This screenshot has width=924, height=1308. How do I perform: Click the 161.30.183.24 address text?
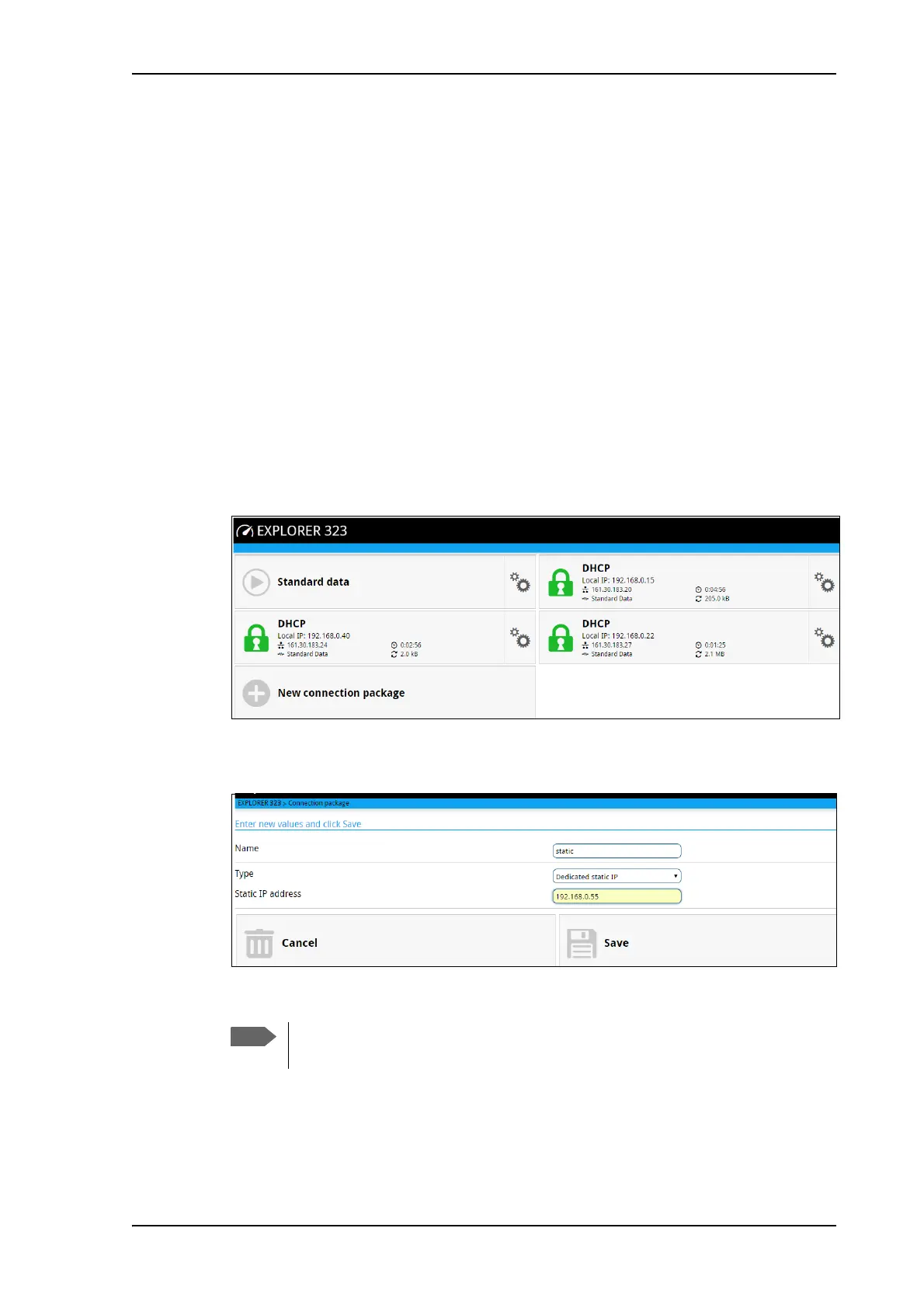(x=307, y=645)
